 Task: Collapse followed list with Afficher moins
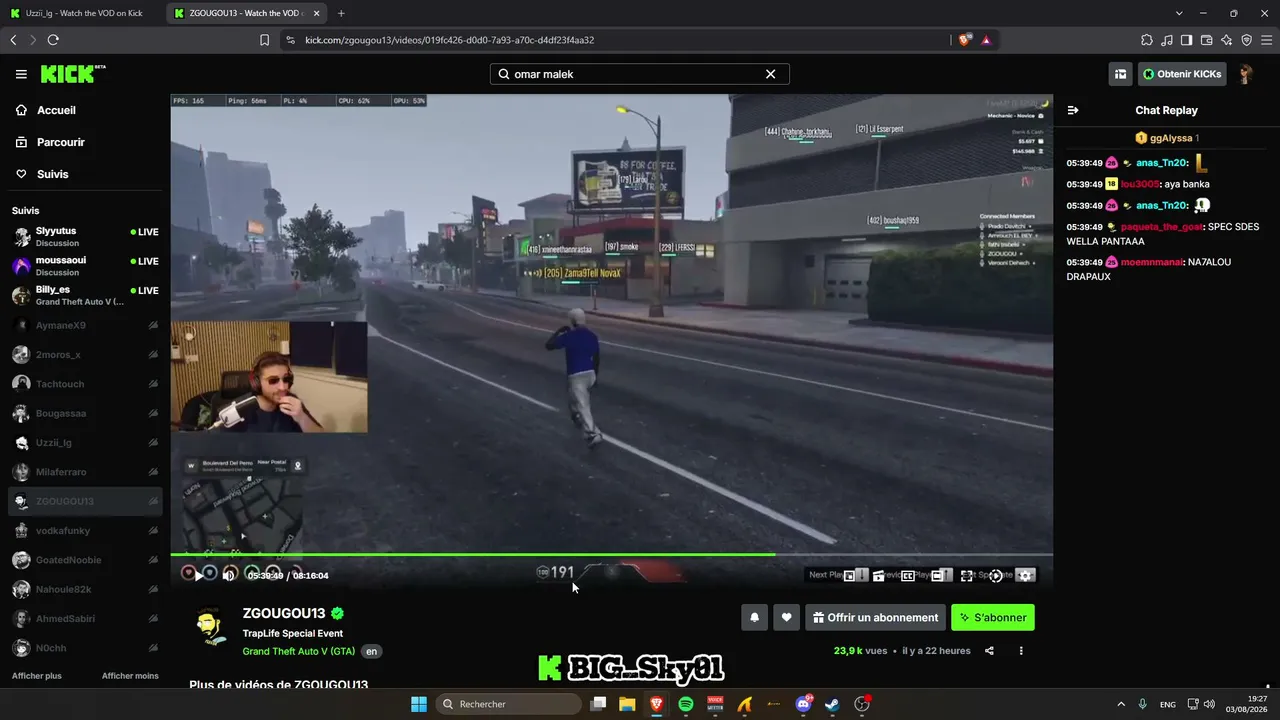(130, 676)
